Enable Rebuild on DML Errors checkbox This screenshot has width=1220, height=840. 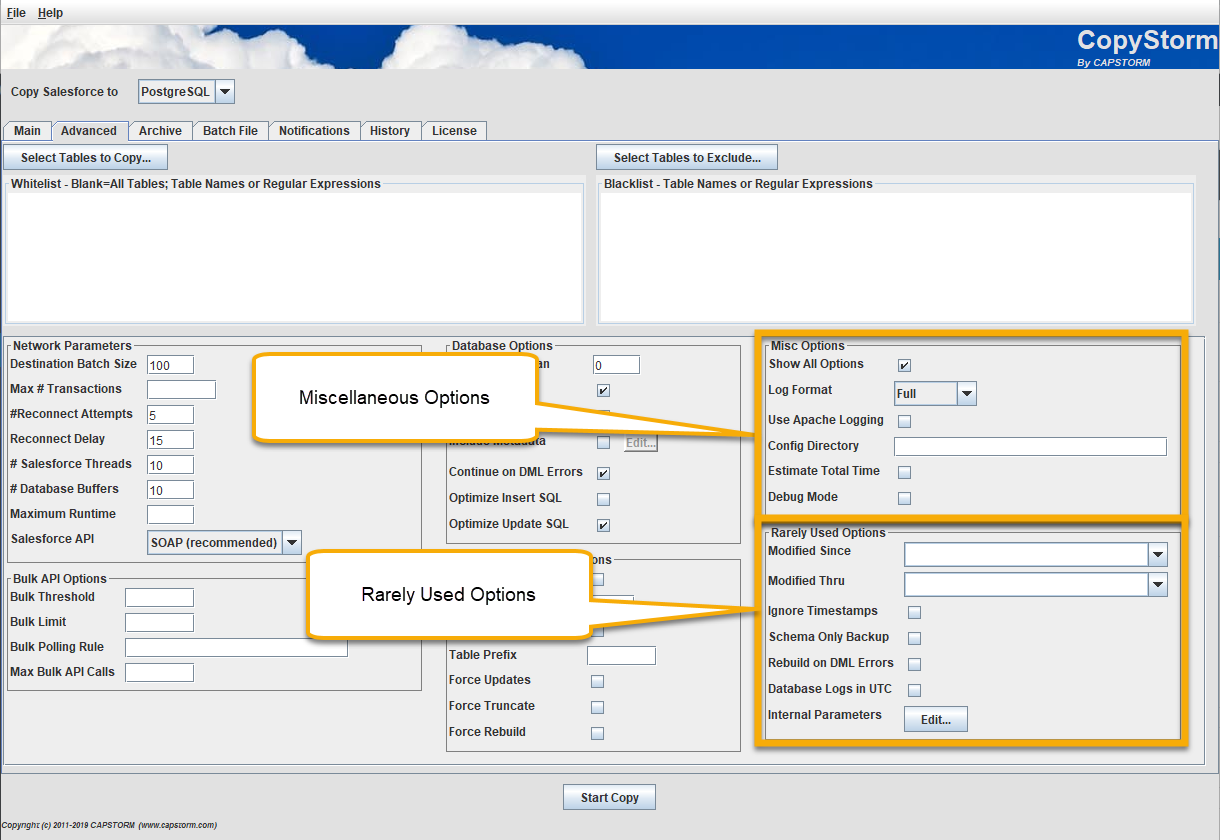[914, 664]
